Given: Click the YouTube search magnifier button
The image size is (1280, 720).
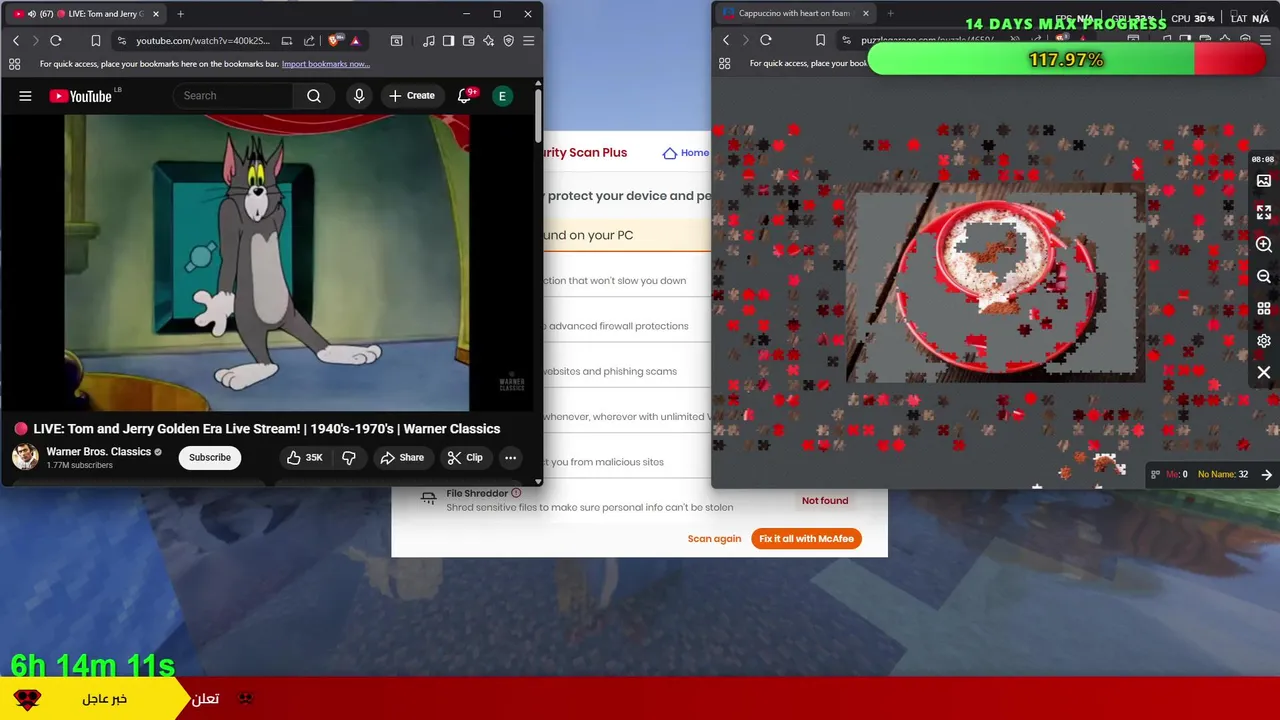Looking at the screenshot, I should point(314,96).
